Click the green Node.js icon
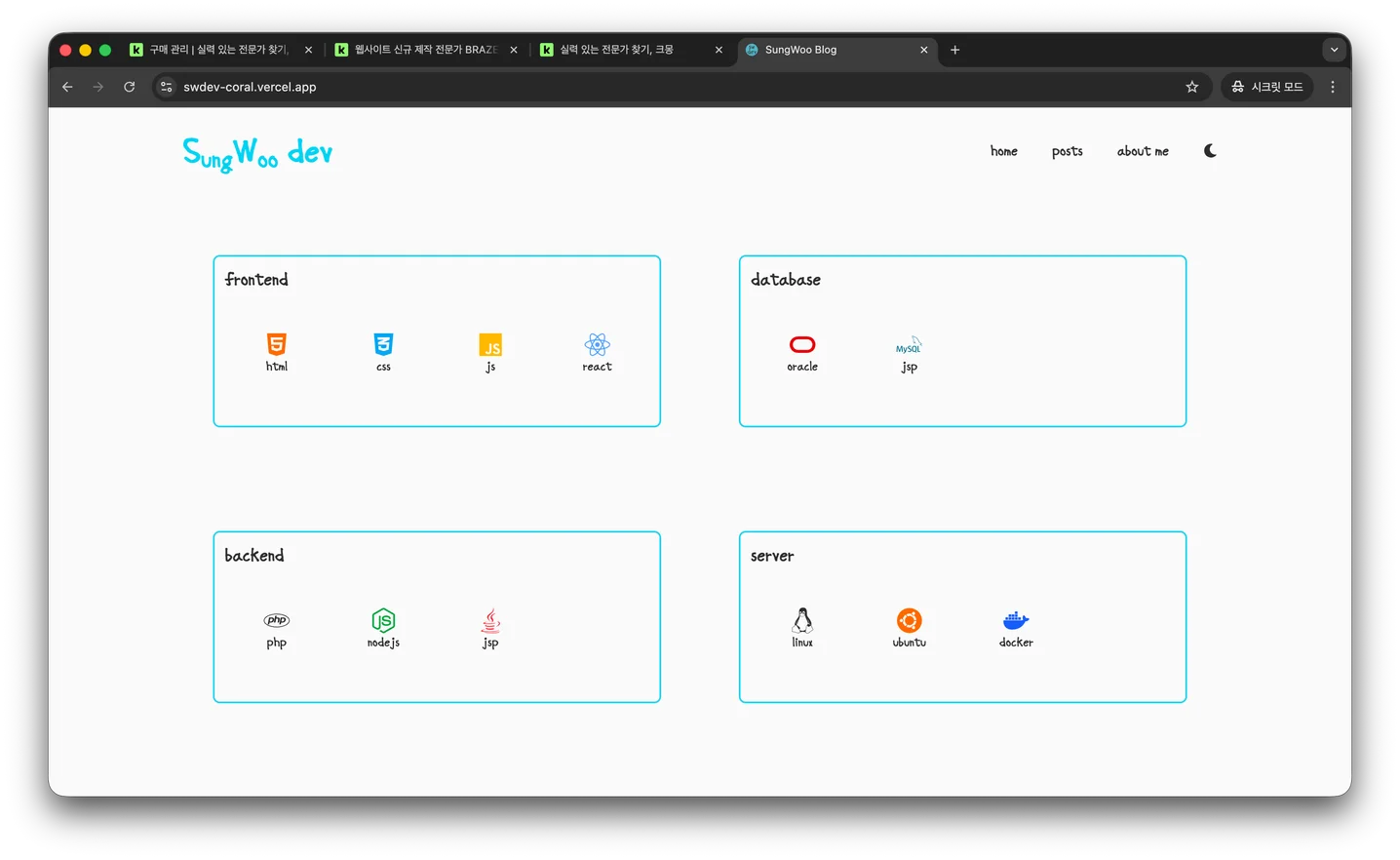The image size is (1400, 860). [383, 620]
